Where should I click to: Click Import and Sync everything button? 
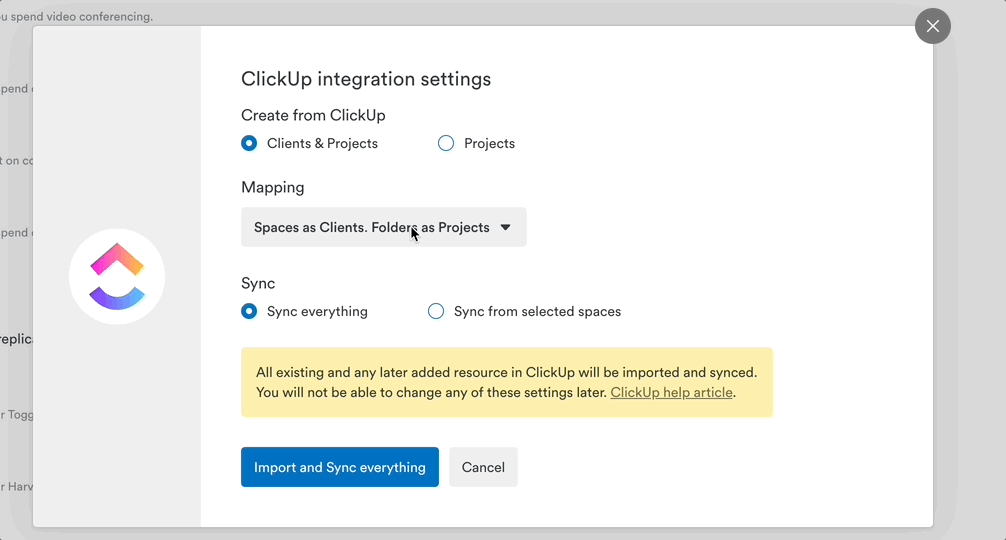tap(340, 467)
